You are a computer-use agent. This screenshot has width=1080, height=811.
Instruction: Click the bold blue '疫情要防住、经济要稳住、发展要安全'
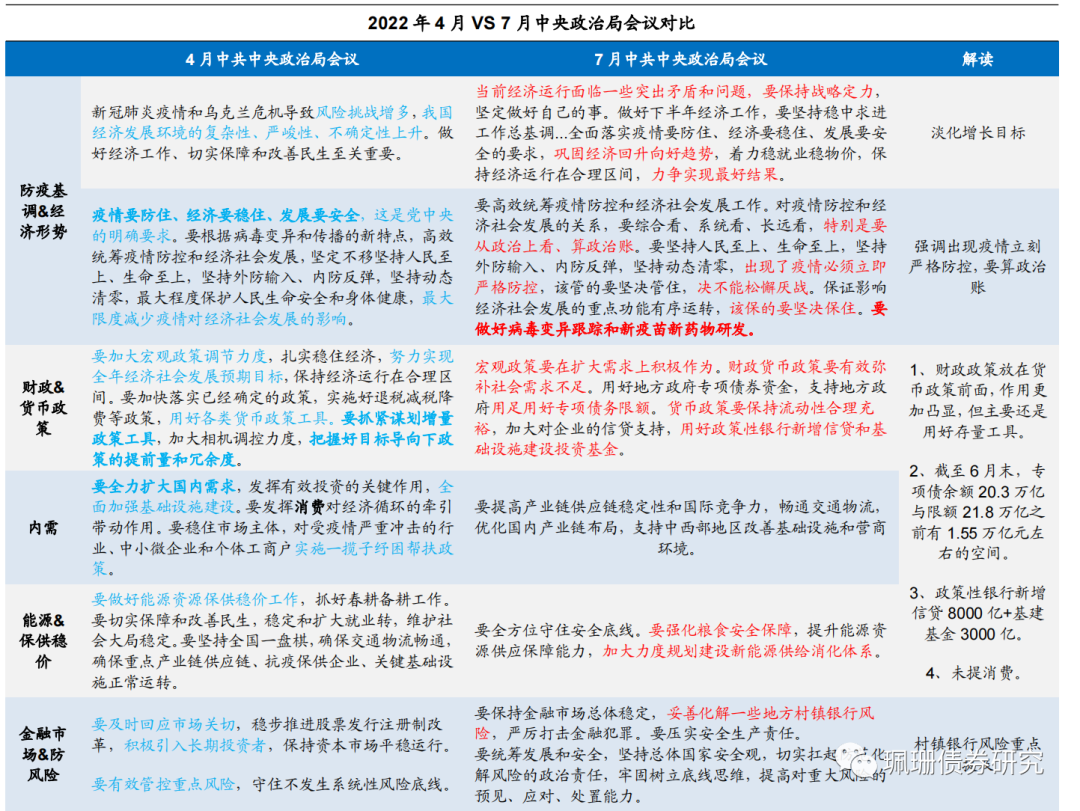tap(226, 215)
